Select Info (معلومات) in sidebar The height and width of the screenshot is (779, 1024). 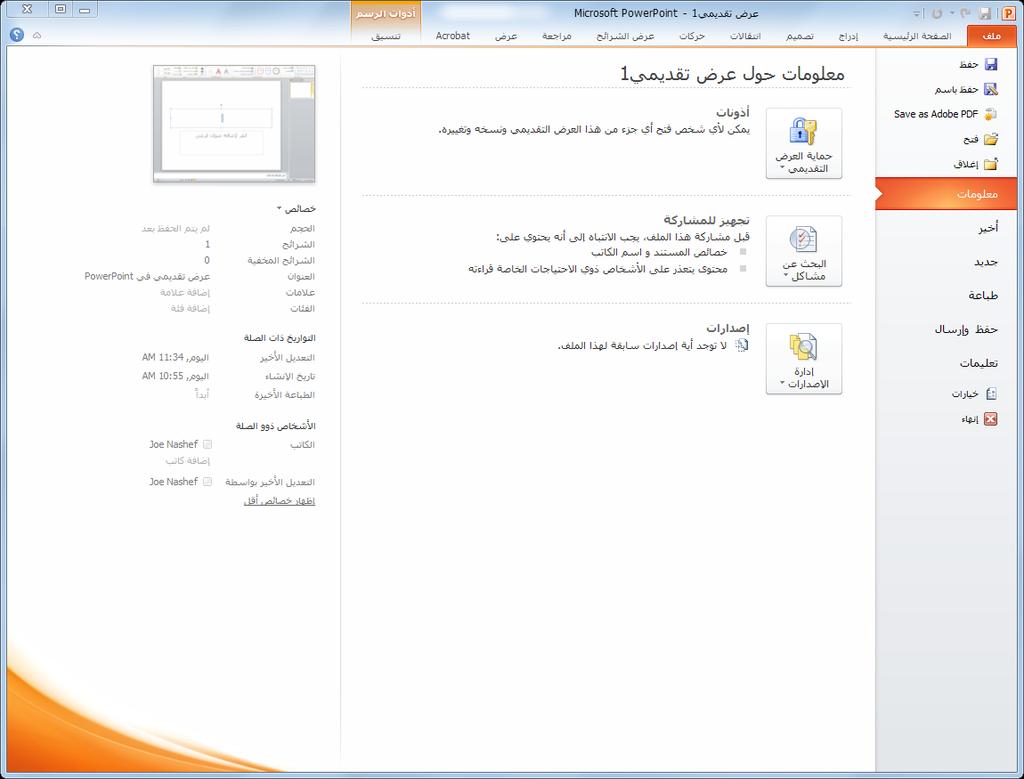pos(946,194)
